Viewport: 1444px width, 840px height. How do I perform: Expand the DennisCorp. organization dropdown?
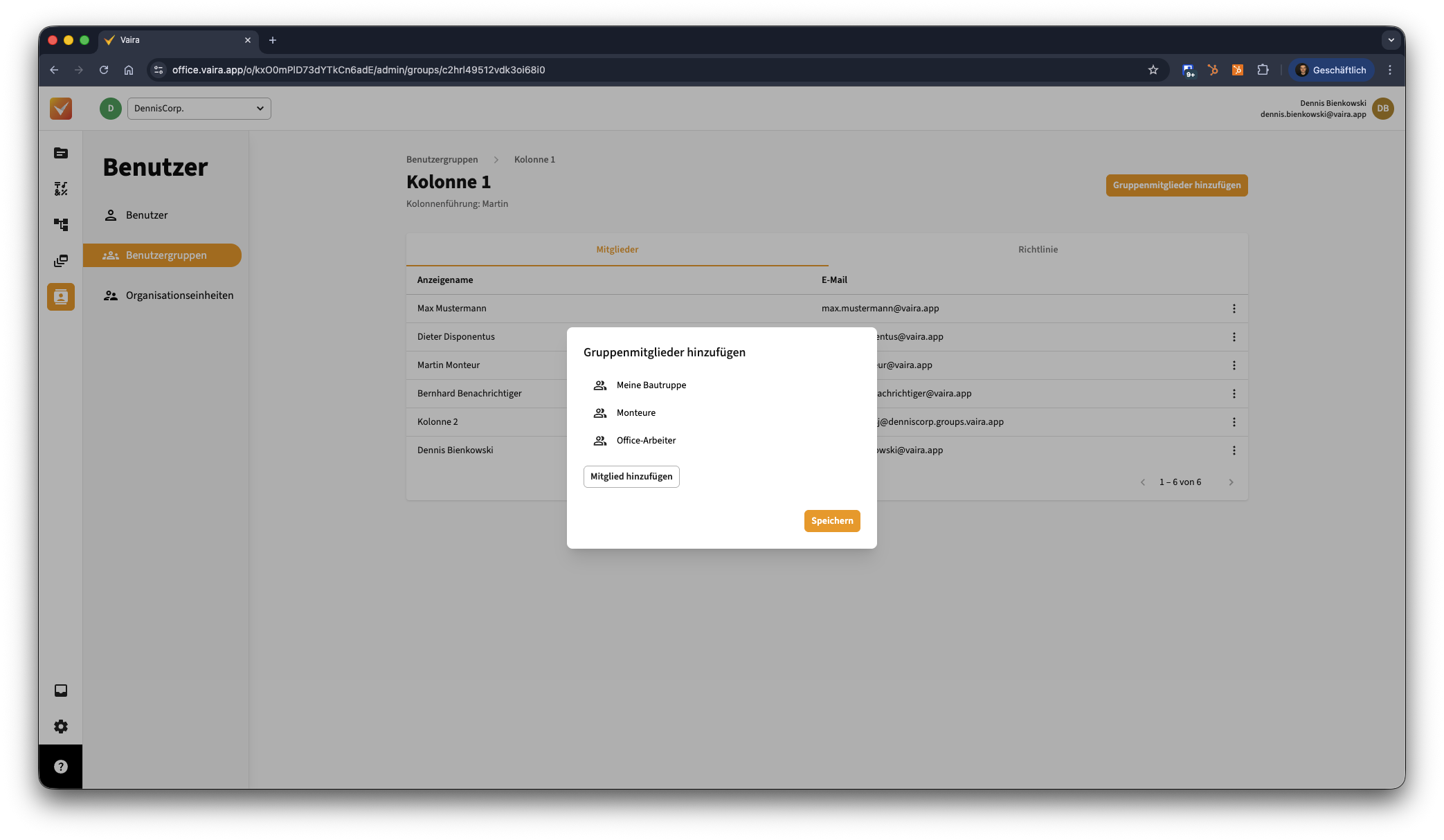click(x=199, y=109)
